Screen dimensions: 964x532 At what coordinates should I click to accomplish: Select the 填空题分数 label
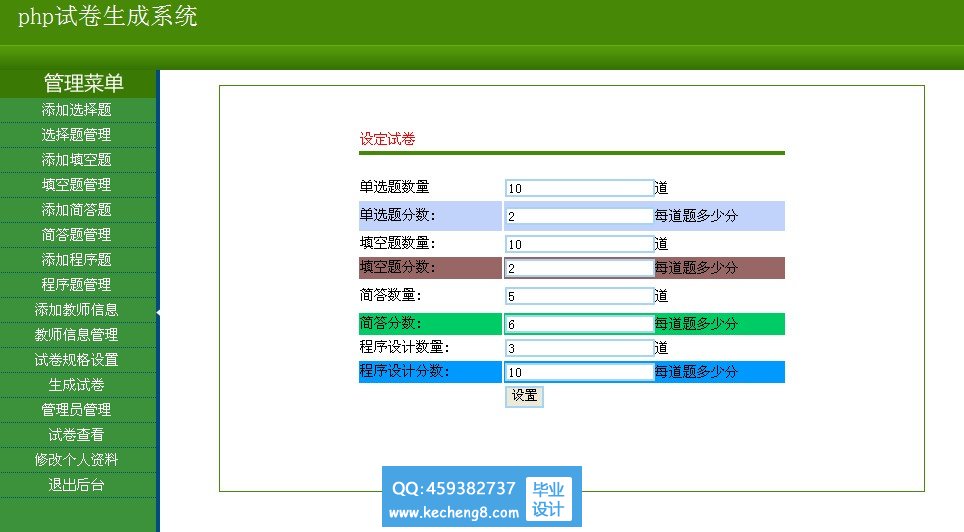point(397,267)
